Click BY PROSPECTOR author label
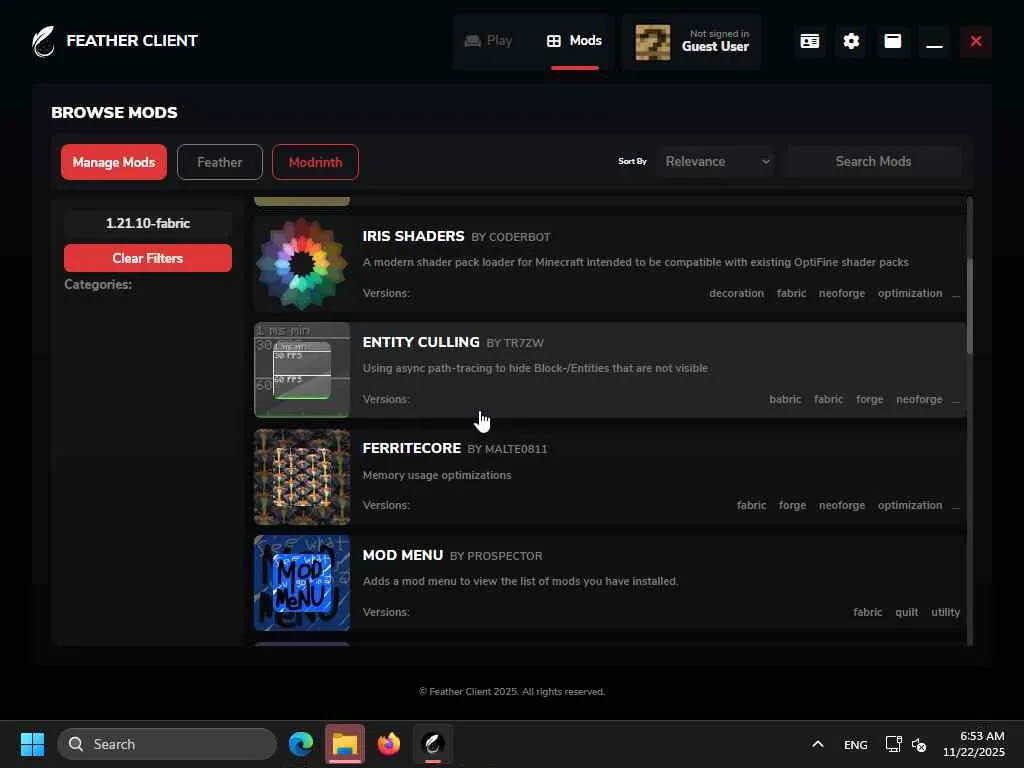 coord(496,556)
